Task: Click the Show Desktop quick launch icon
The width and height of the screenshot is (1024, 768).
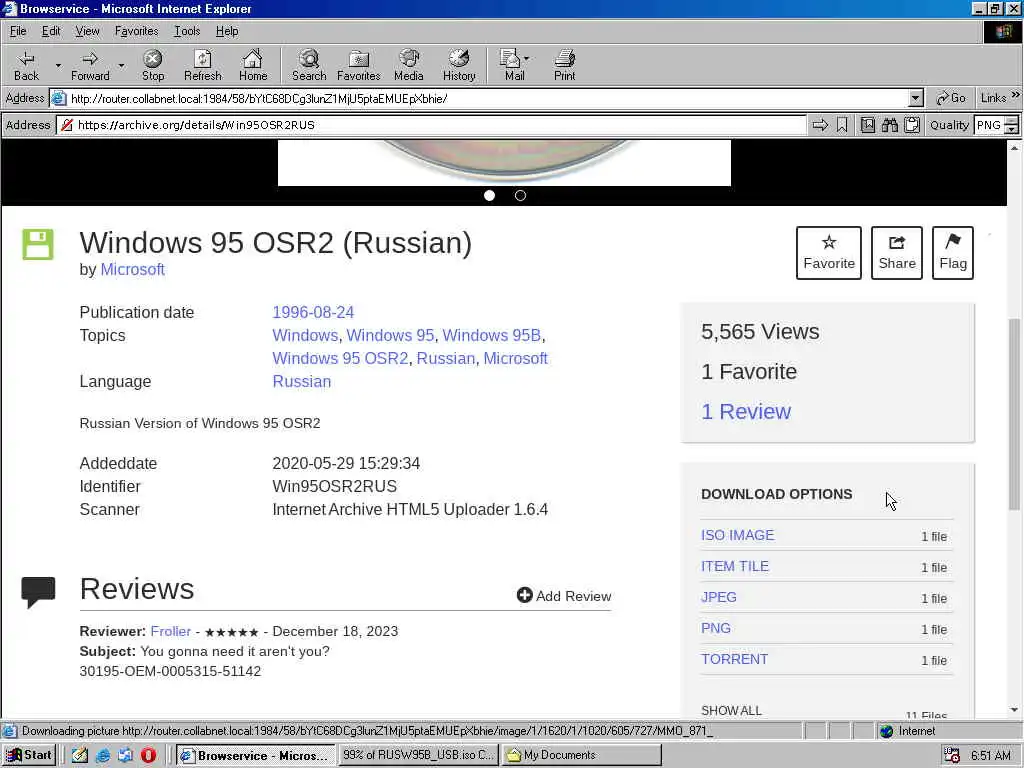Action: [80, 756]
